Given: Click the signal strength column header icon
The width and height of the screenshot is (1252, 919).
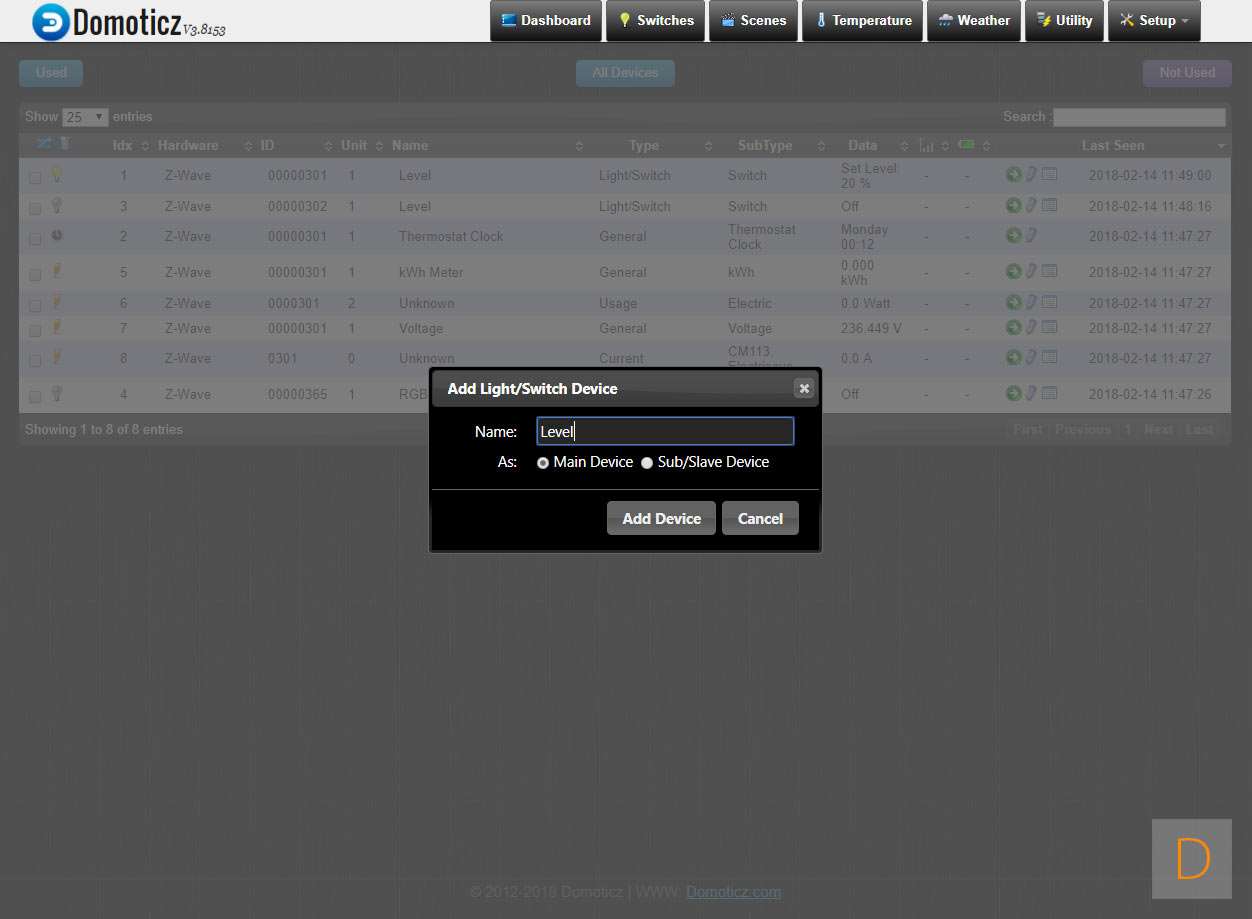Looking at the screenshot, I should point(926,146).
